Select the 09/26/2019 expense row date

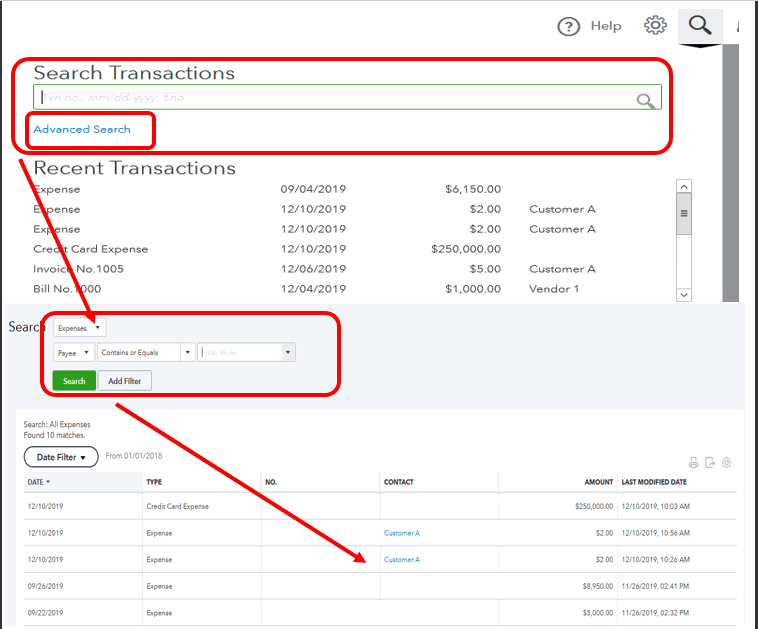point(45,586)
